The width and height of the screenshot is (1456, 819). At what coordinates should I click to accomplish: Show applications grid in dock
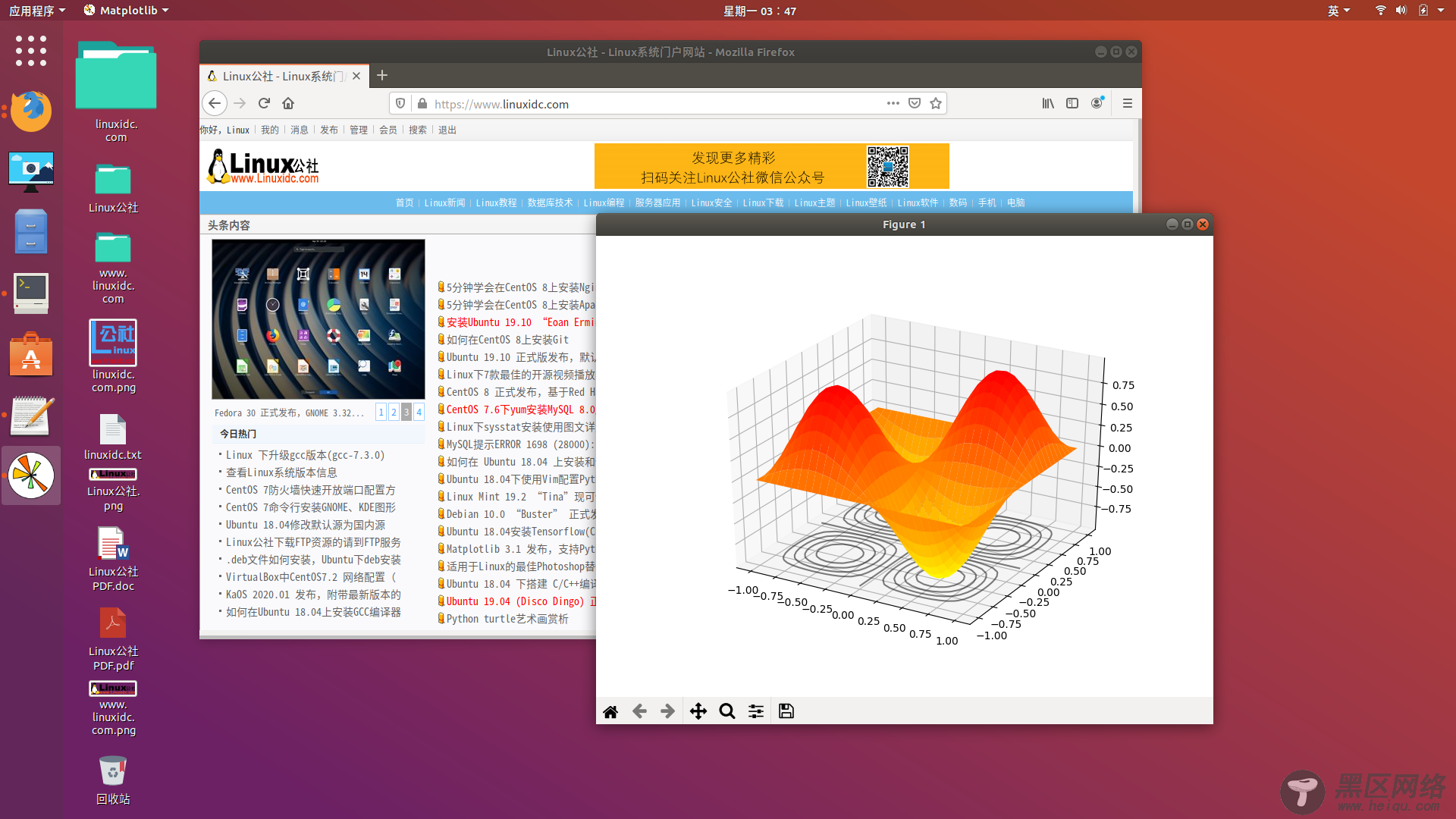[31, 51]
